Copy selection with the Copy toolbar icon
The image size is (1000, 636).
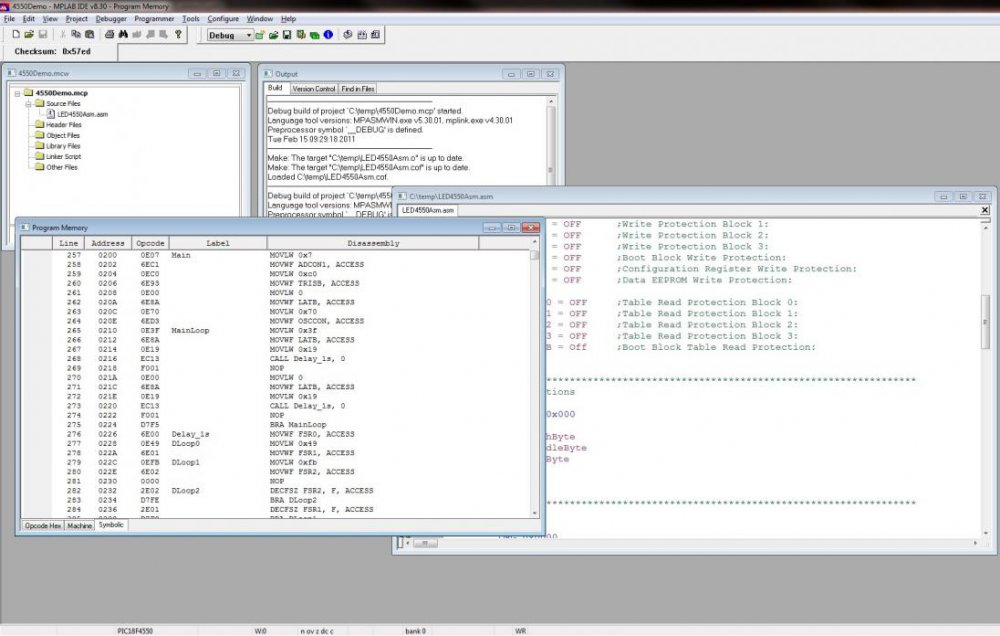[x=75, y=35]
